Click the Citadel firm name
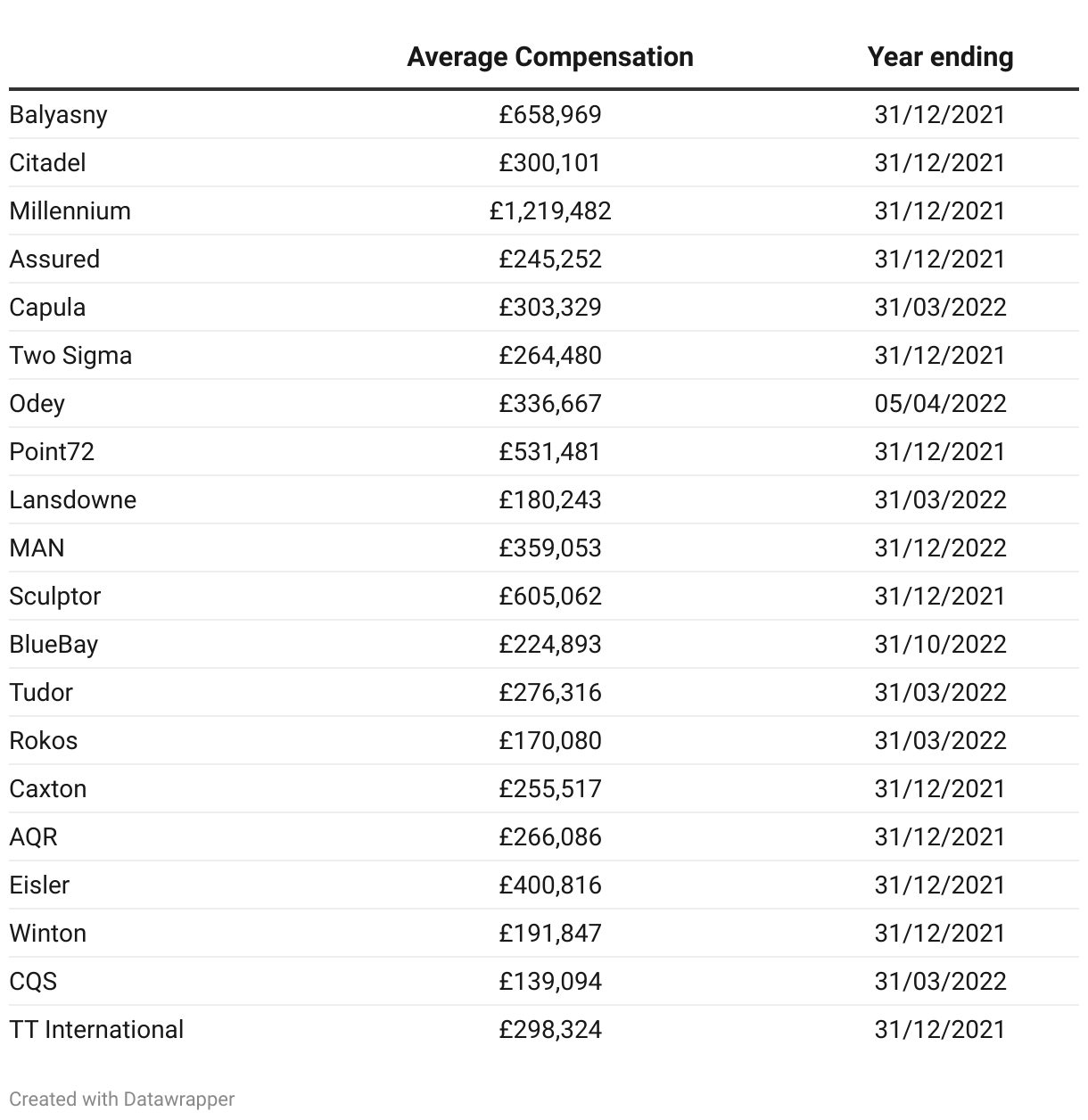1088x1120 pixels. tap(48, 163)
